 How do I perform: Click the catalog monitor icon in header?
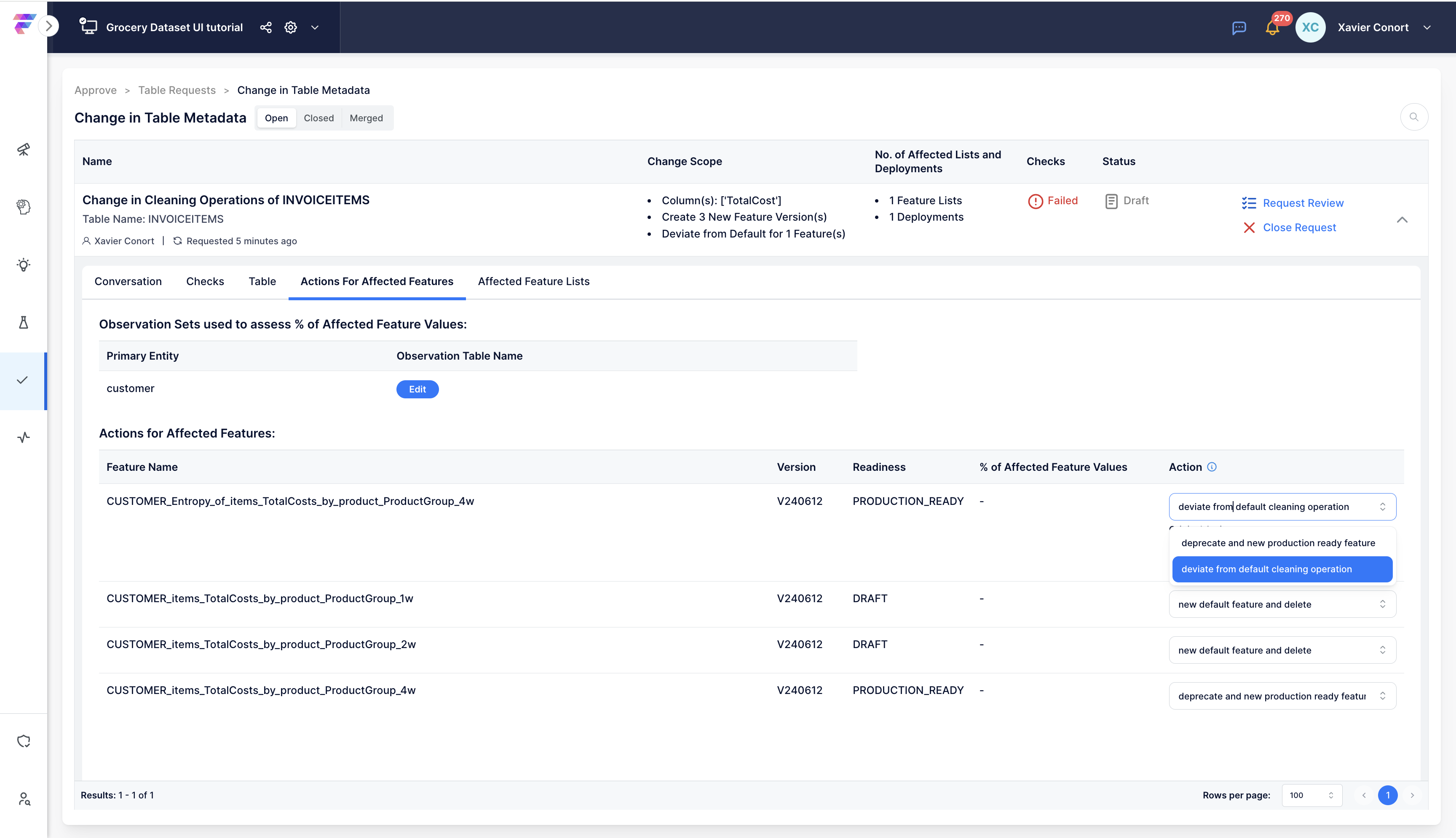click(x=88, y=27)
